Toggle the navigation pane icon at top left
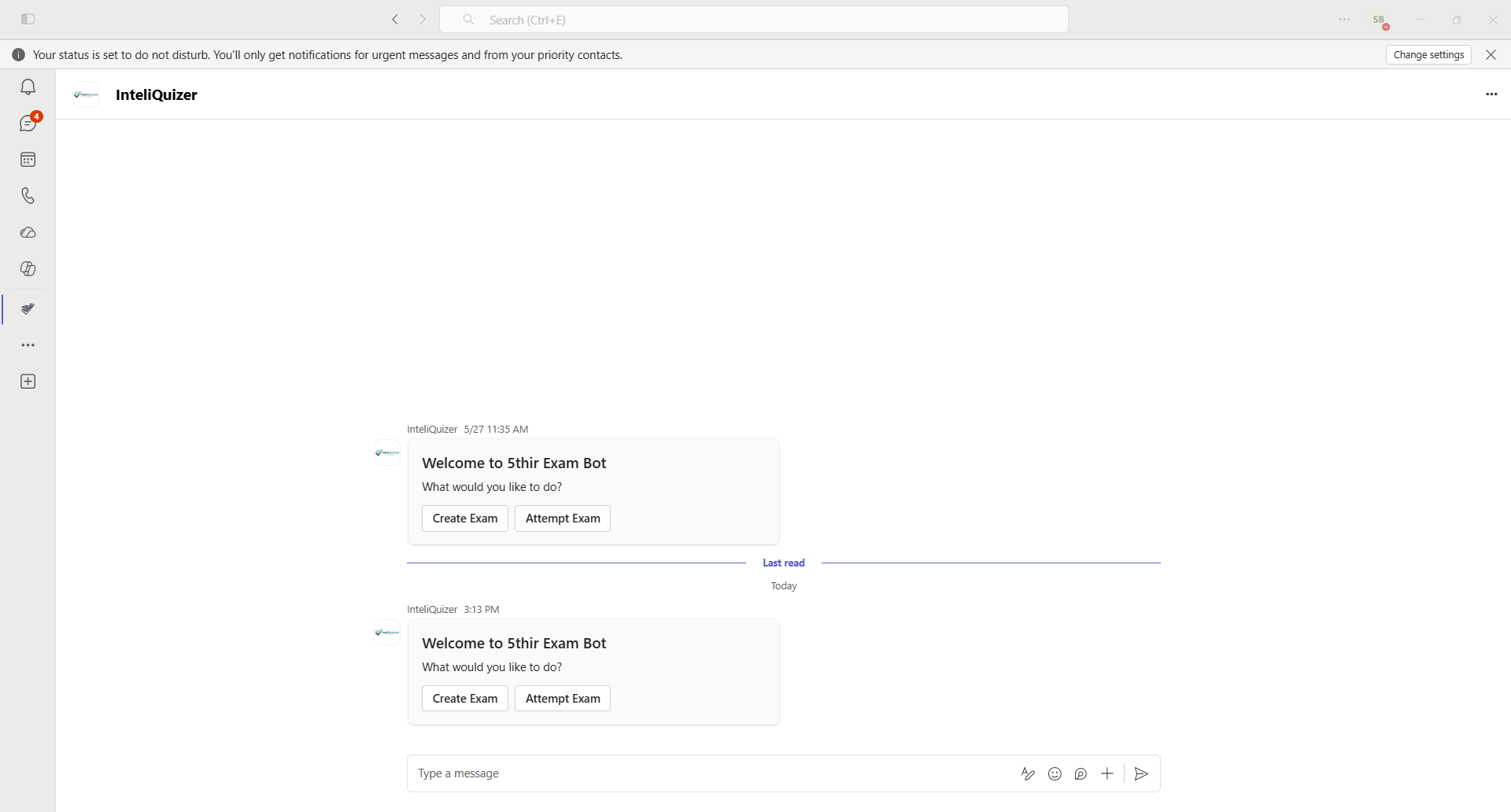Image resolution: width=1511 pixels, height=812 pixels. click(x=28, y=20)
